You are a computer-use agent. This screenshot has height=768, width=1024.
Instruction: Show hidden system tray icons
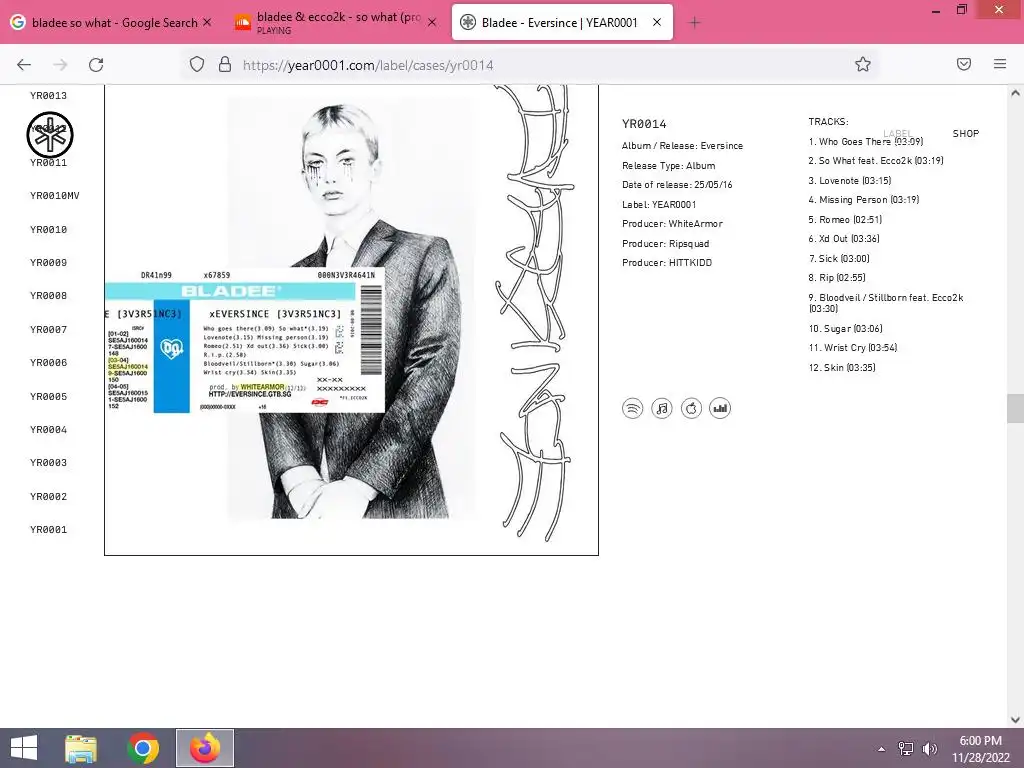coord(882,749)
